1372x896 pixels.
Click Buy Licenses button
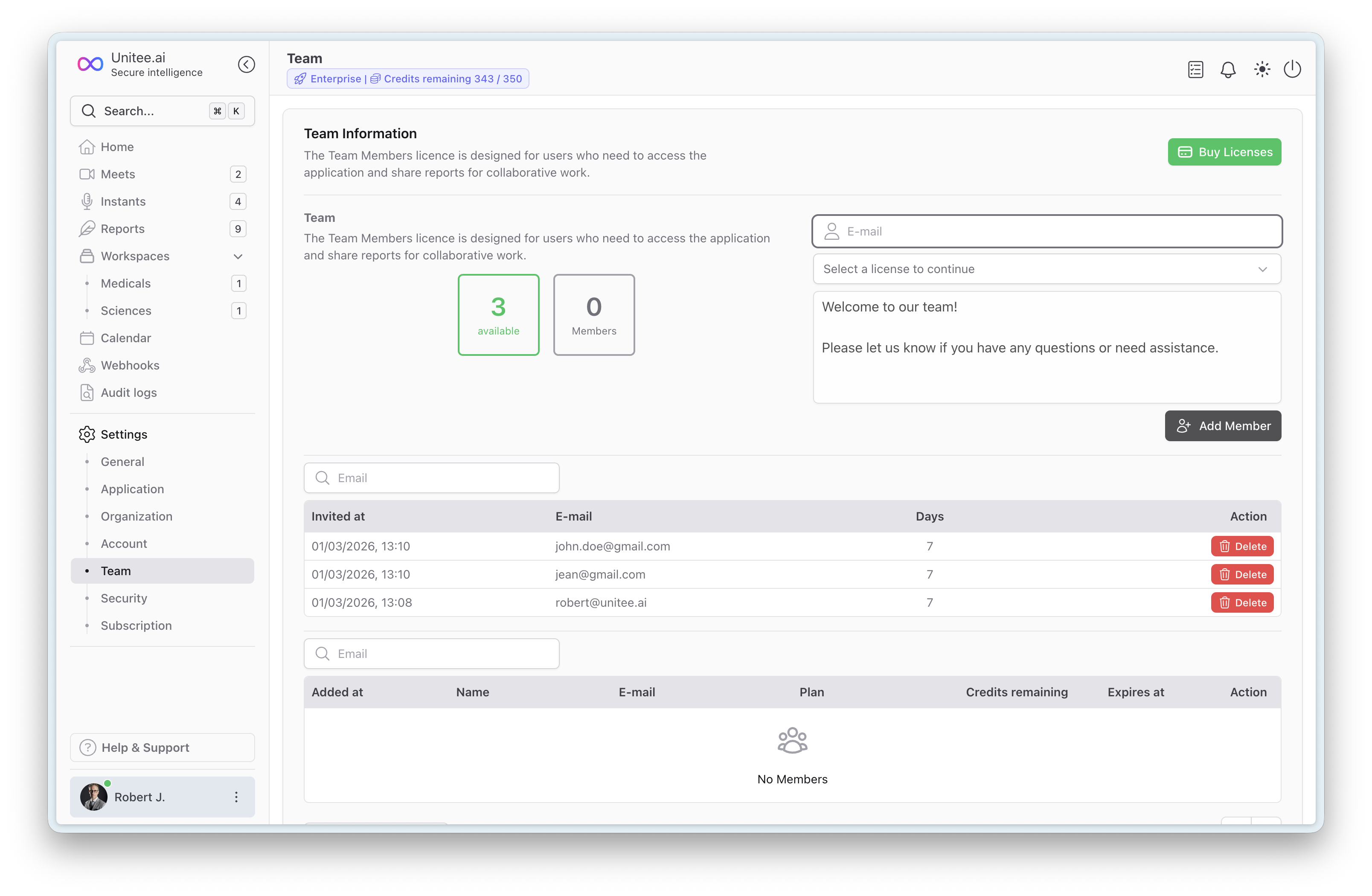1224,152
